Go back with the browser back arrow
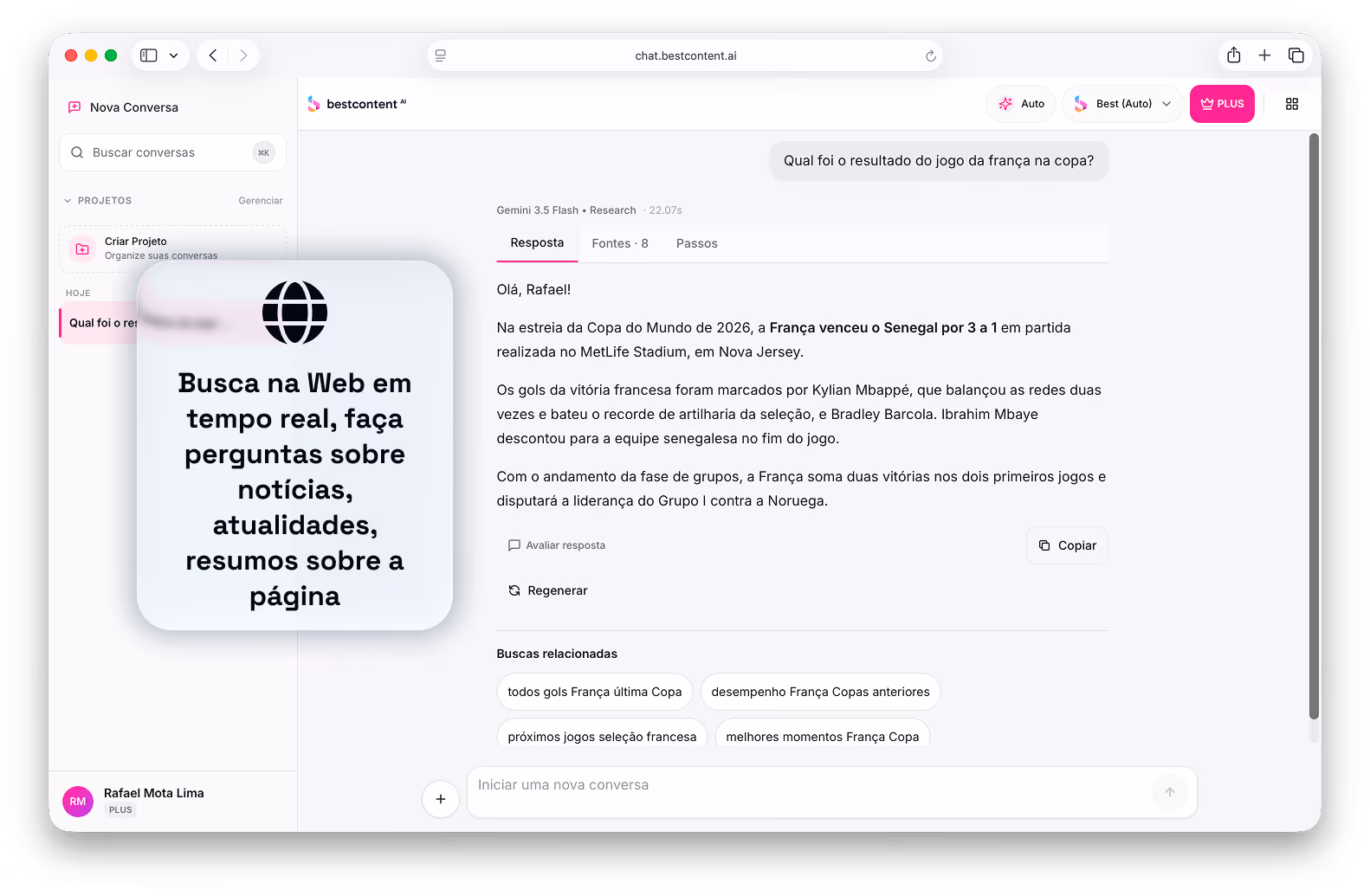The image size is (1370, 896). (213, 55)
